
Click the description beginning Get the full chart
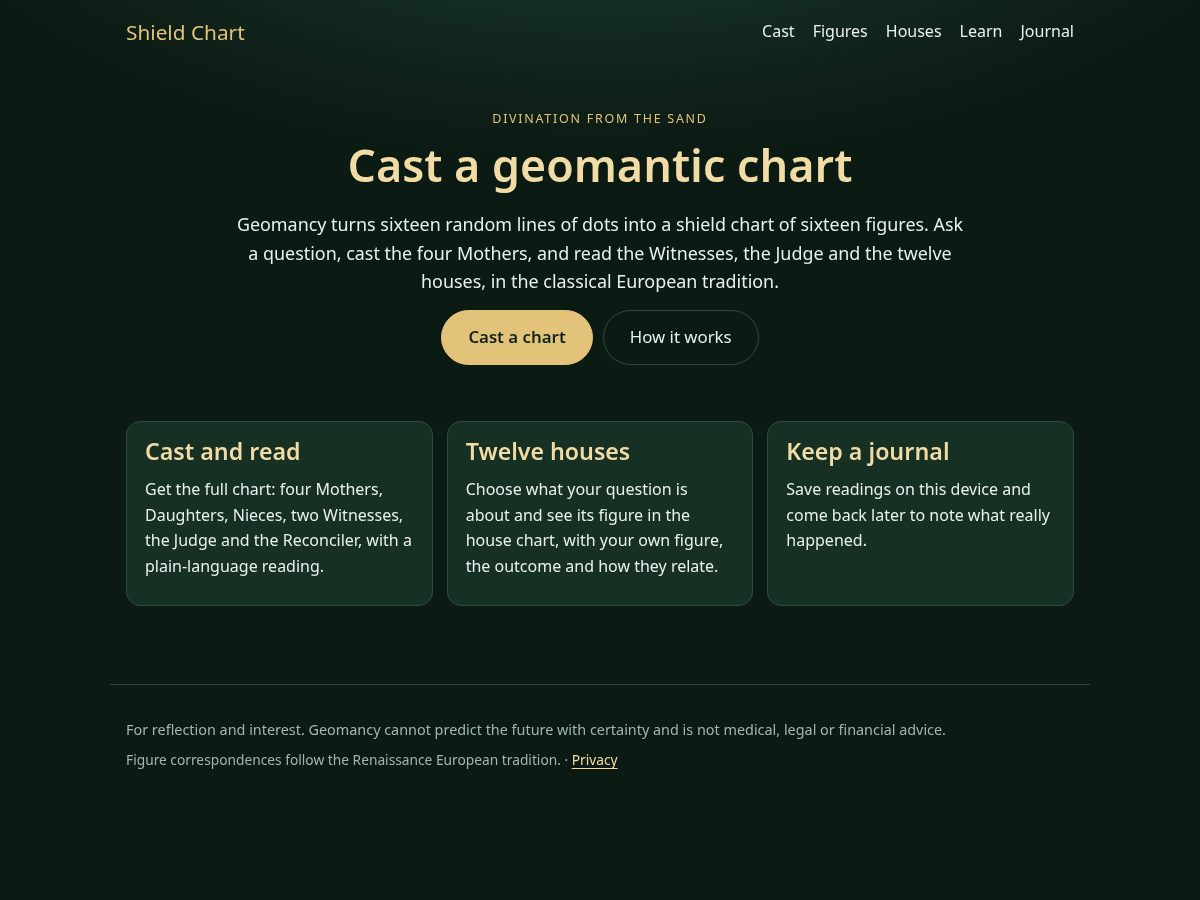(x=279, y=528)
